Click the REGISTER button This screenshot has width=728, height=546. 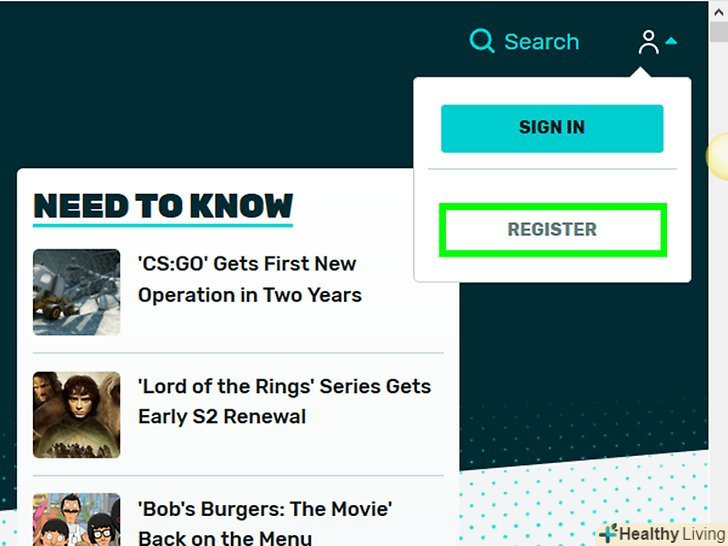[x=552, y=229]
